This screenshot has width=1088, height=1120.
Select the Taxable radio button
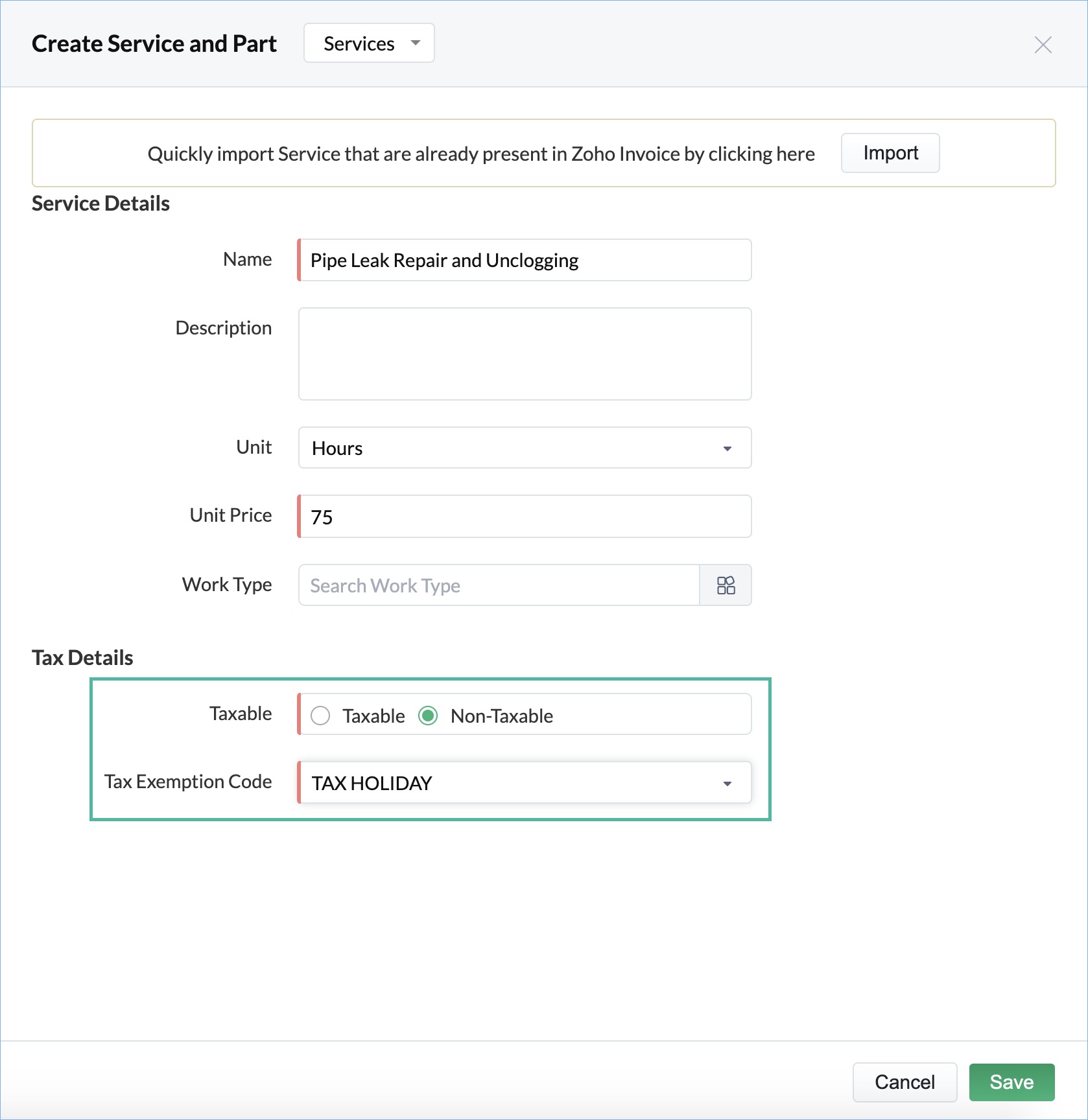(320, 716)
